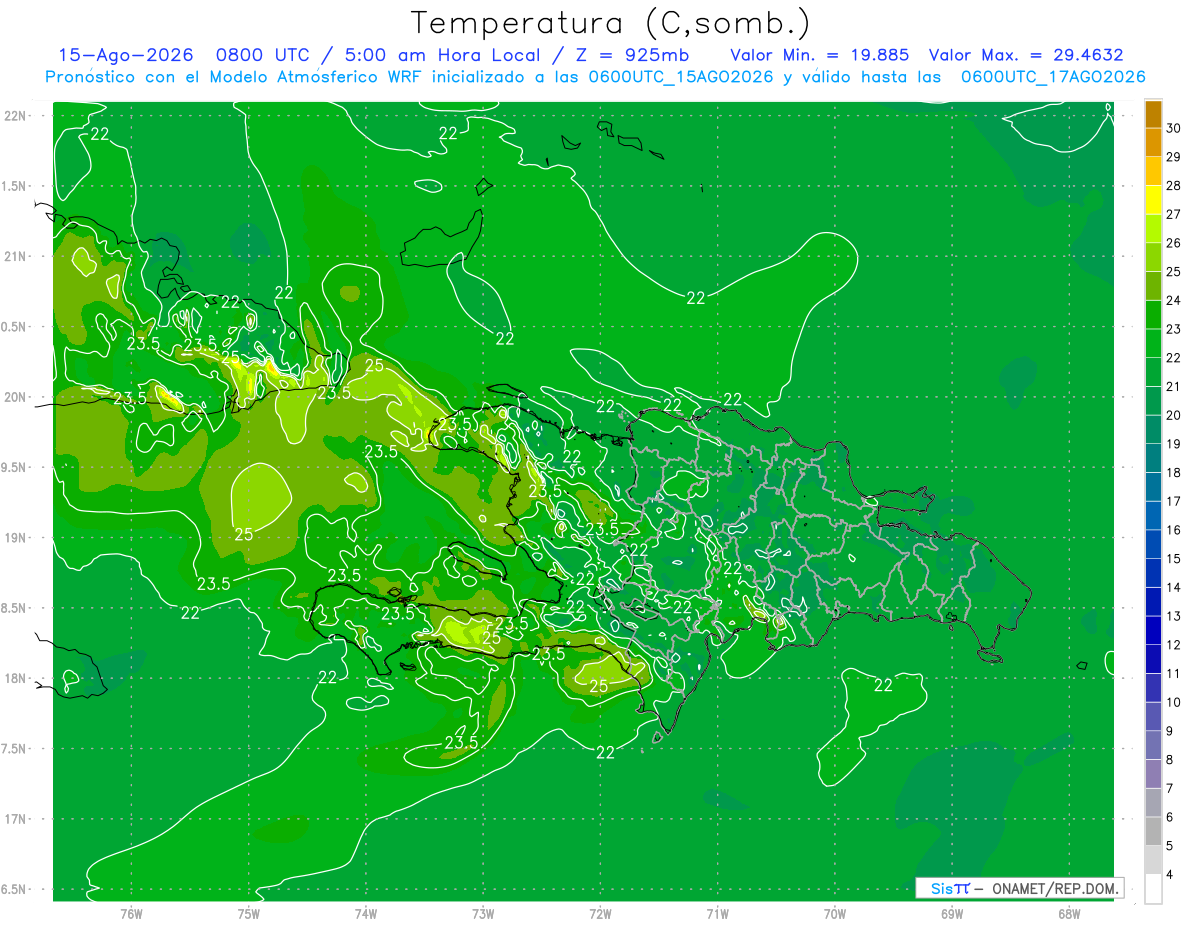Screen dimensions: 1200x927
Task: Click the gray legend swatch between 5 and 6
Action: tap(1153, 831)
